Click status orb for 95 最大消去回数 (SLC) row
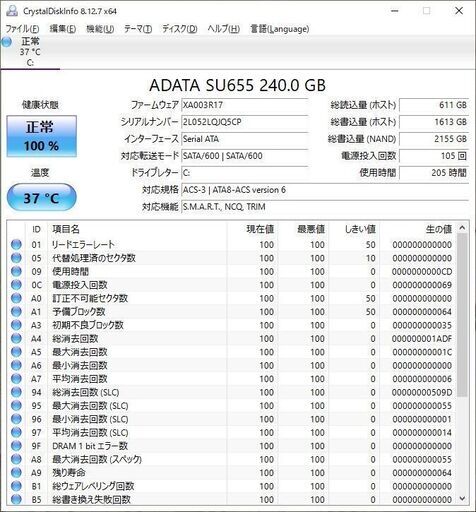The width and height of the screenshot is (476, 512). 16,406
